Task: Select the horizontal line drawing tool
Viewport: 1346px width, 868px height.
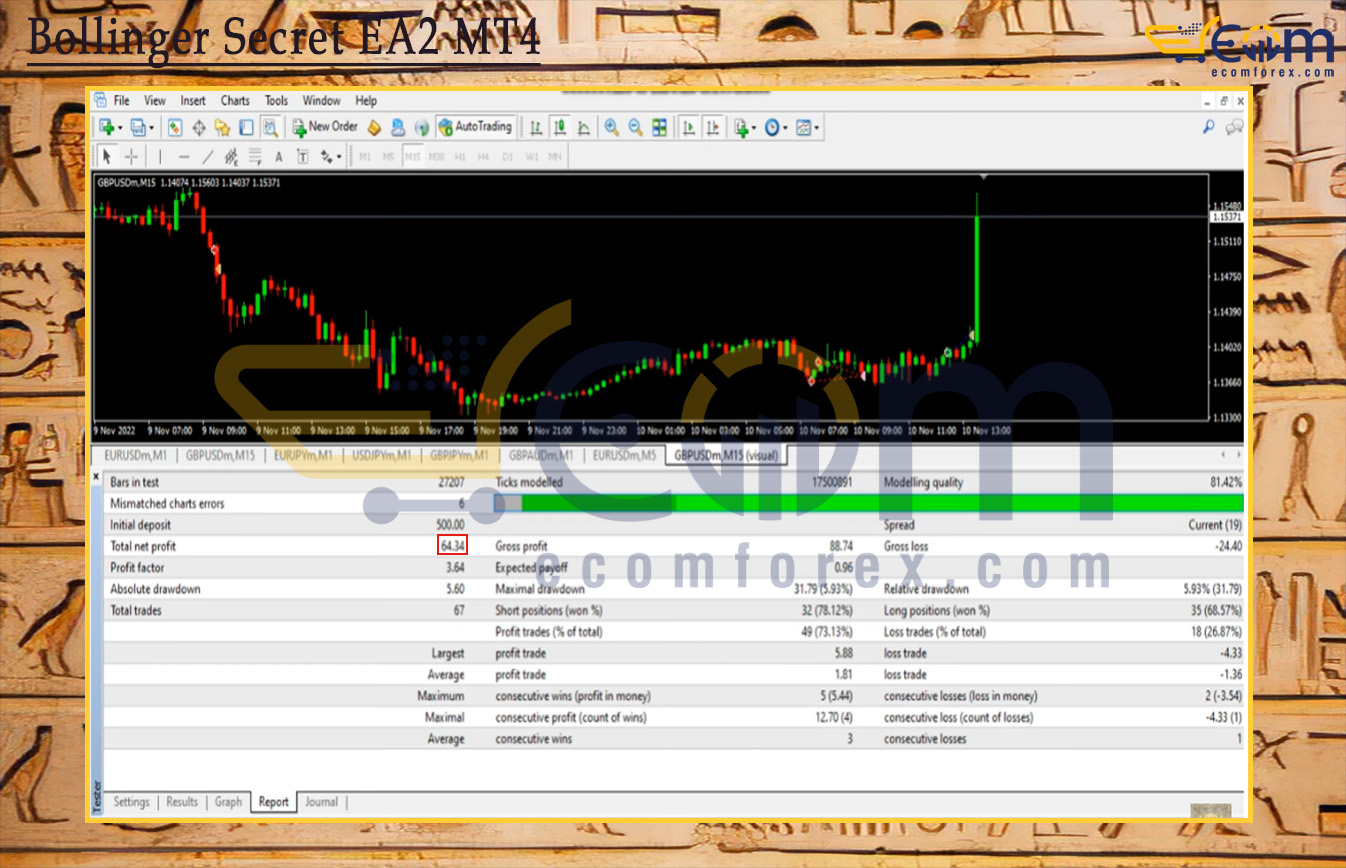Action: click(x=183, y=157)
